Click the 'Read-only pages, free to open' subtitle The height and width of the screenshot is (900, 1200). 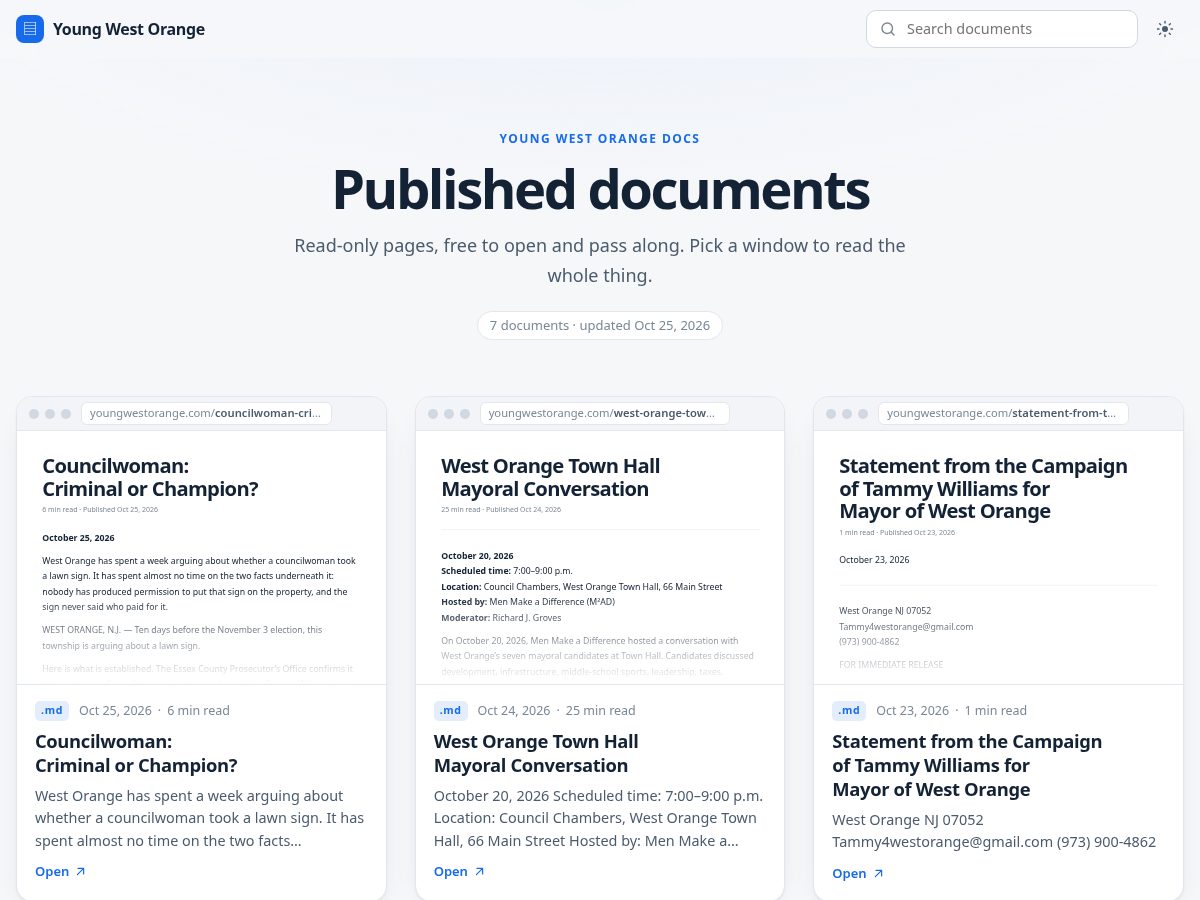pos(600,260)
